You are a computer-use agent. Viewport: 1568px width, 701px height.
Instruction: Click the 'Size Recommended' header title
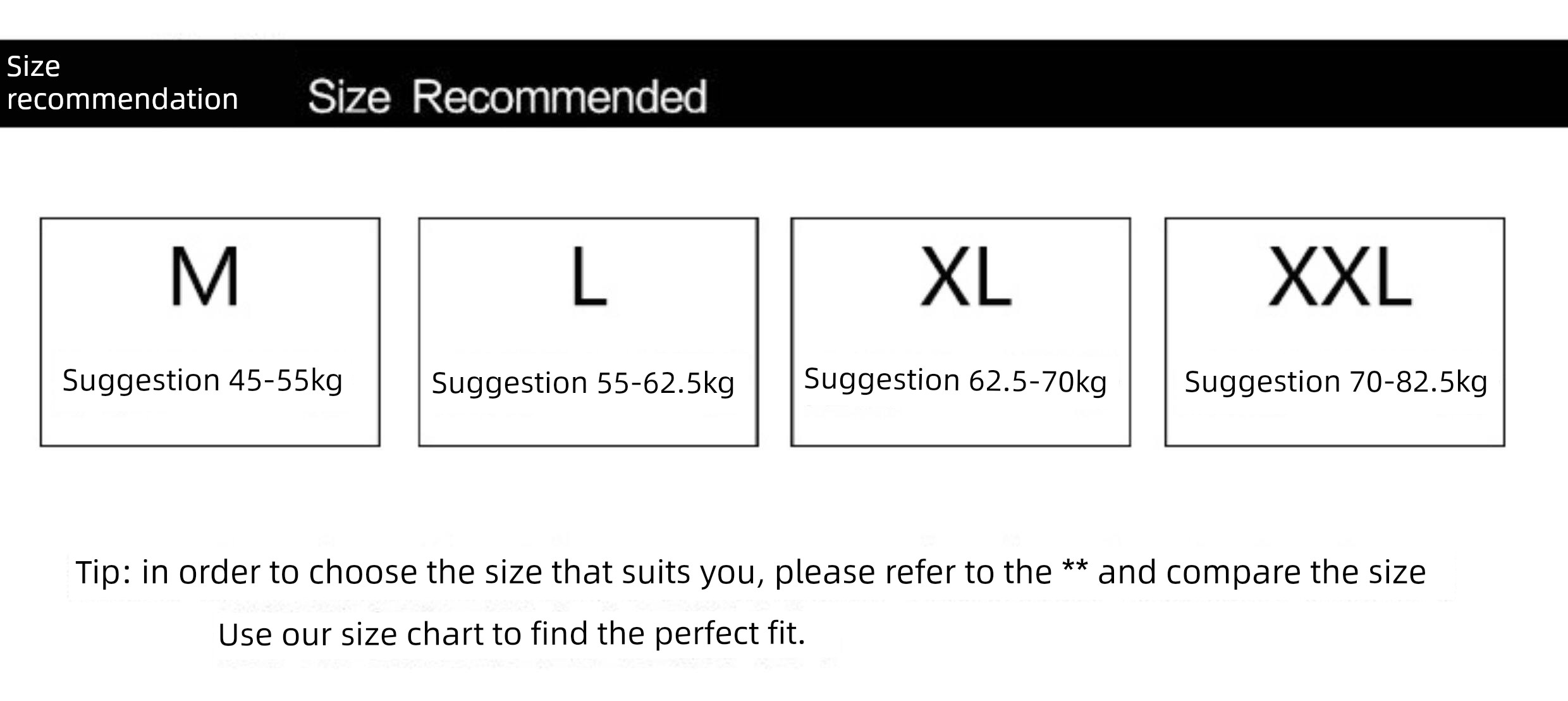click(x=507, y=97)
